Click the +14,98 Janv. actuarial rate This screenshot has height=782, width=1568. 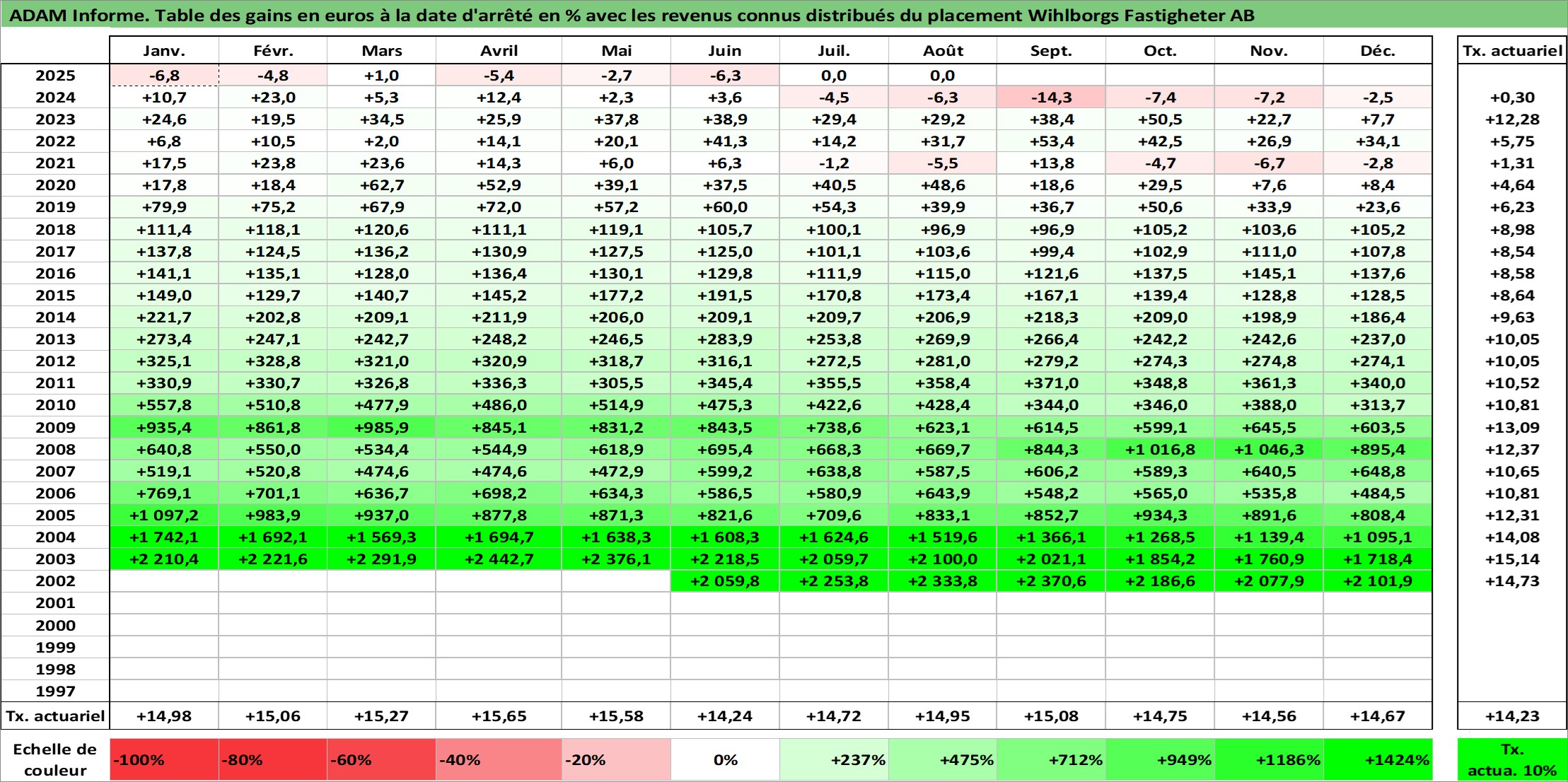click(x=164, y=716)
